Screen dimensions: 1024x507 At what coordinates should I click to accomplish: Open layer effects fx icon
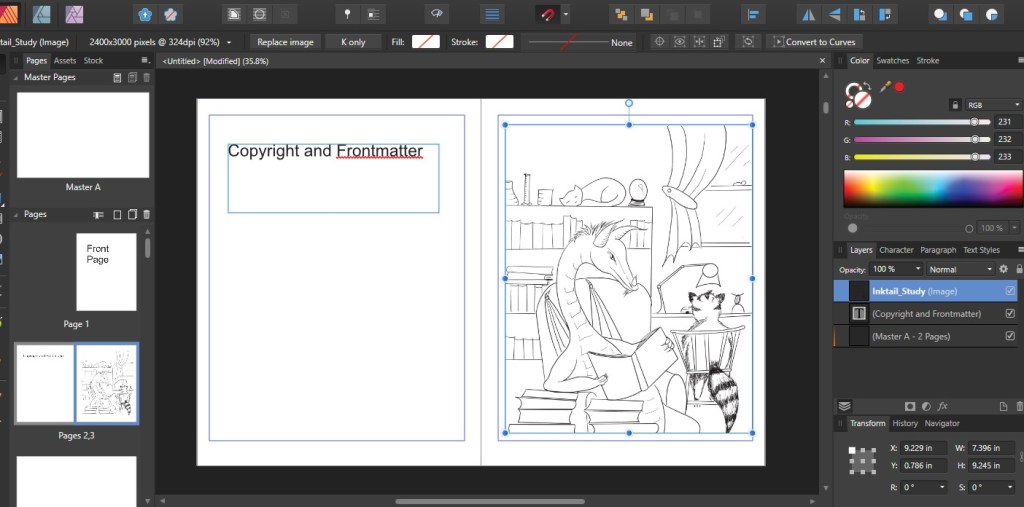(942, 406)
